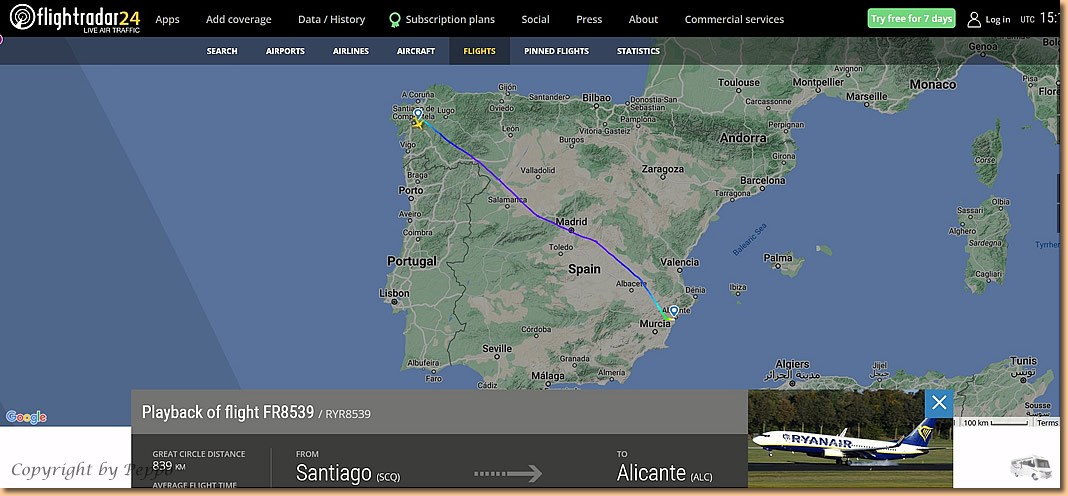Click the Santiago (SCQ) origin text

[348, 473]
